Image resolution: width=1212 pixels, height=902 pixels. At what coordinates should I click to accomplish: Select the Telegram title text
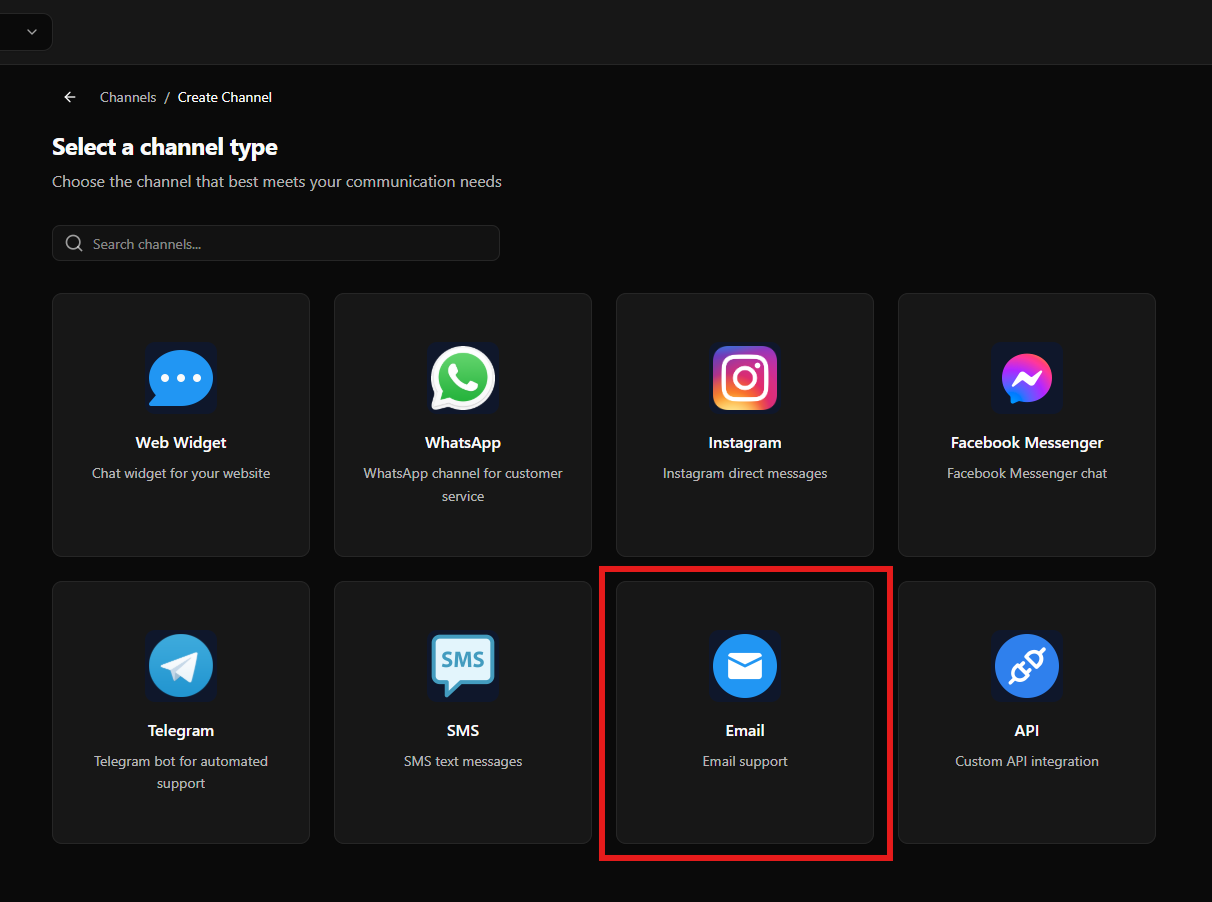pos(181,730)
